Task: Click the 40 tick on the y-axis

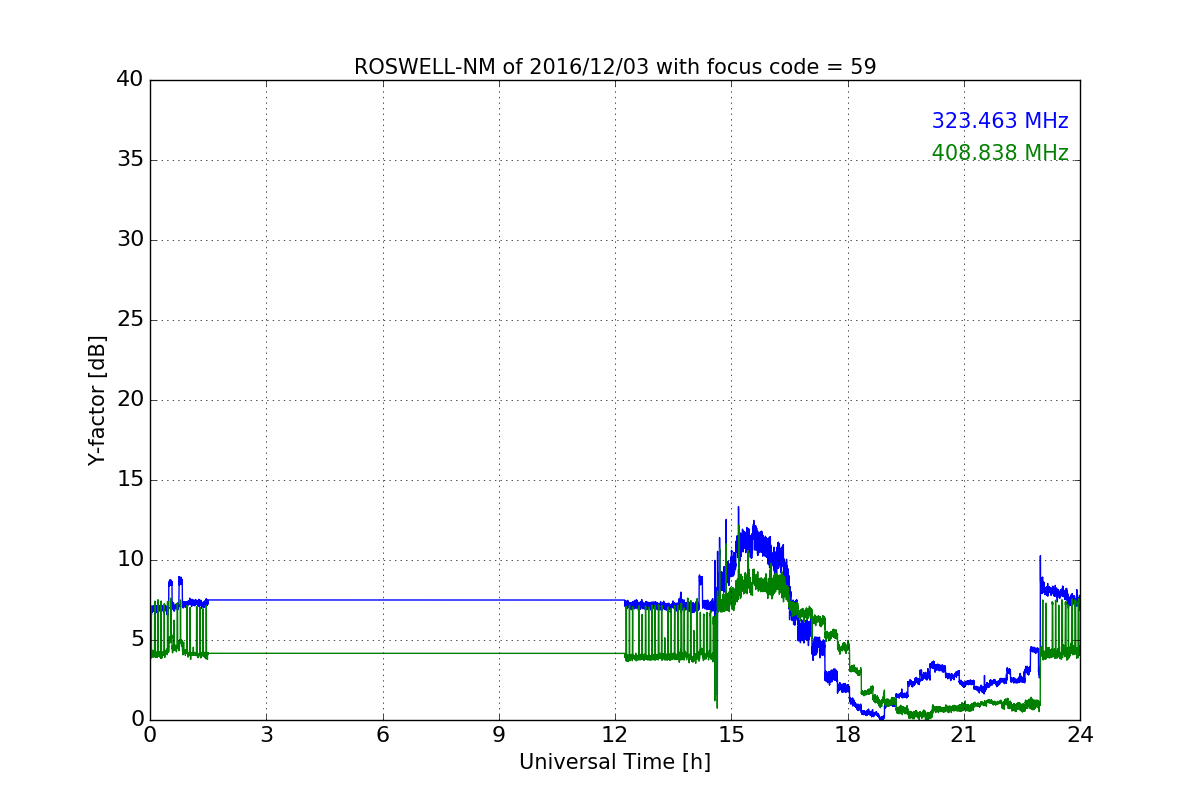Action: tap(130, 80)
